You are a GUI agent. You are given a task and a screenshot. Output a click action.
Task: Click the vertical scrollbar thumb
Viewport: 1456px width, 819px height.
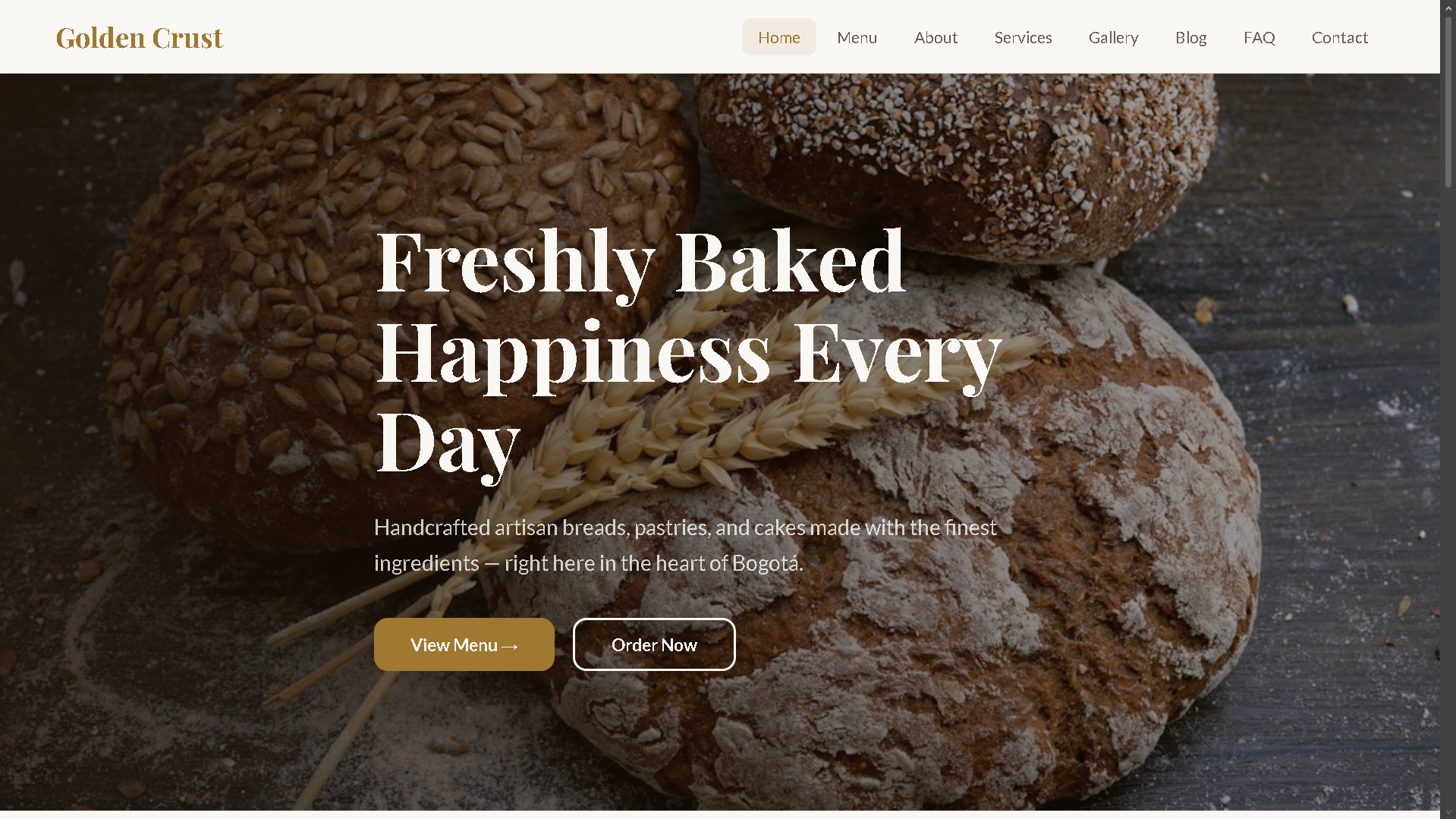coord(1448,99)
